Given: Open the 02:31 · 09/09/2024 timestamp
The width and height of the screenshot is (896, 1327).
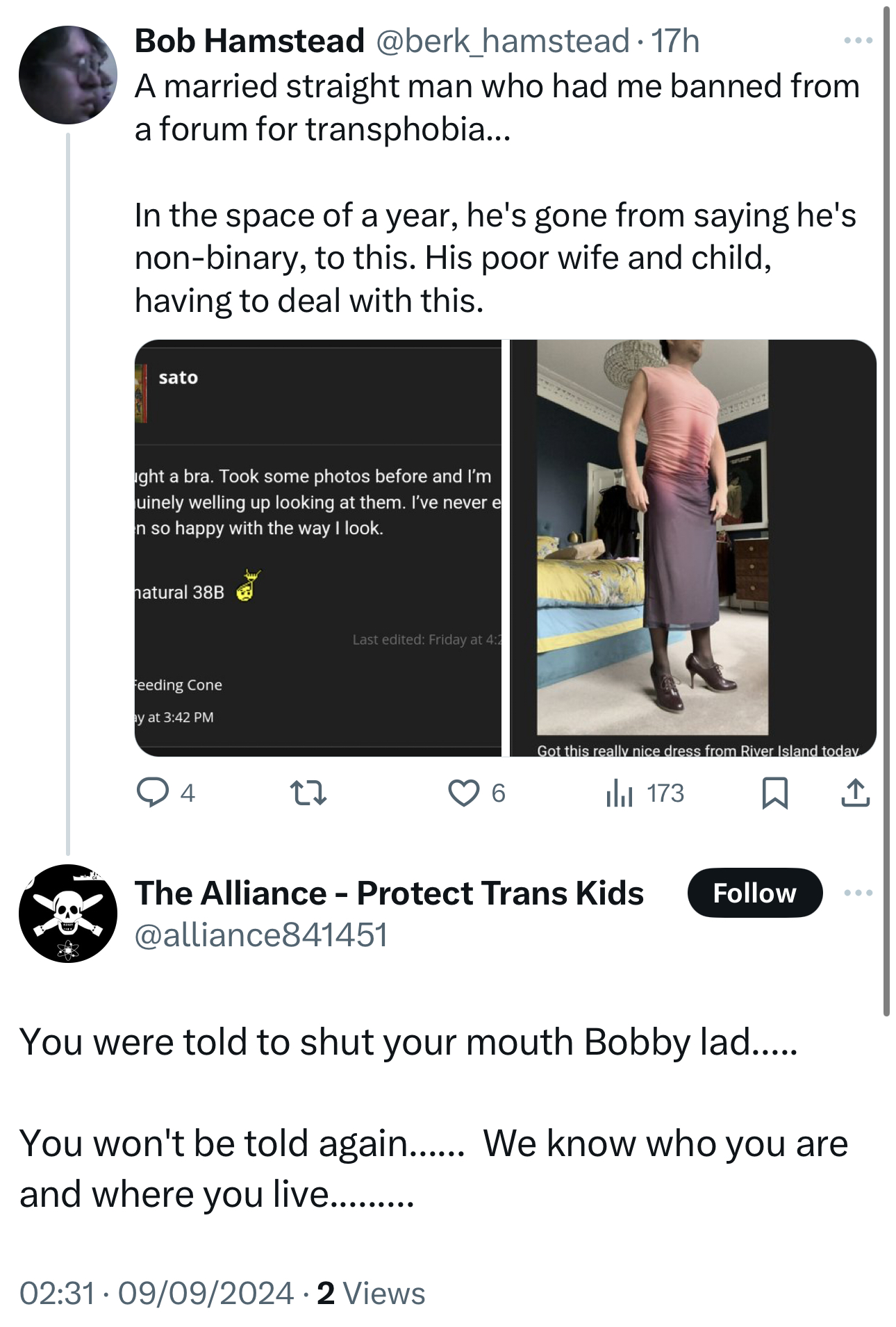Looking at the screenshot, I should (x=156, y=1293).
